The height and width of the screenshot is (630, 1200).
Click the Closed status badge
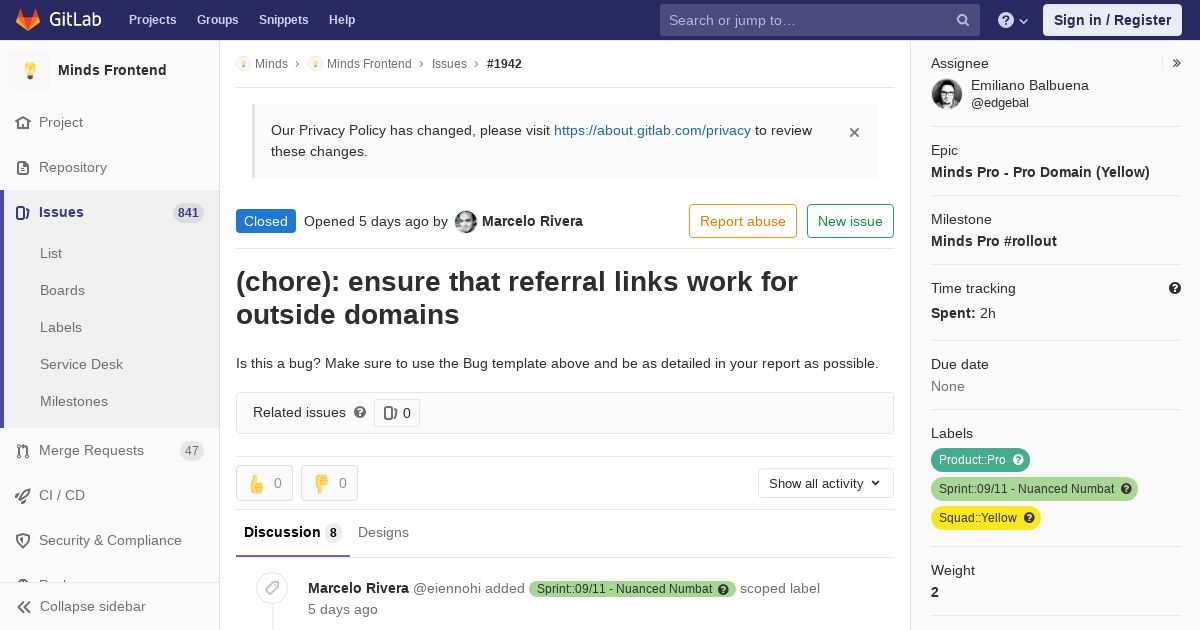pos(266,221)
